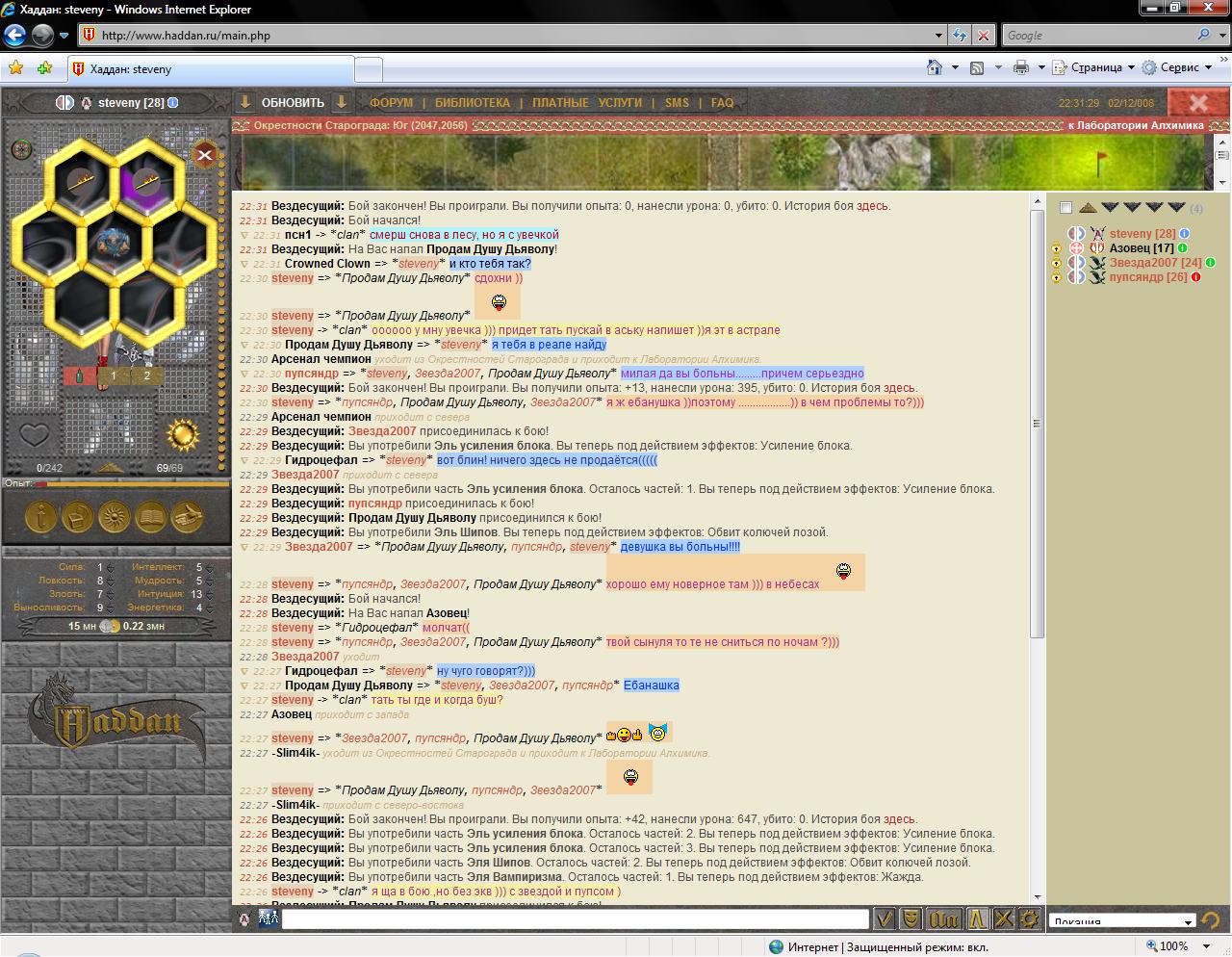Expand the triangle before Crowned Clown message
The image size is (1232, 957).
point(244,264)
